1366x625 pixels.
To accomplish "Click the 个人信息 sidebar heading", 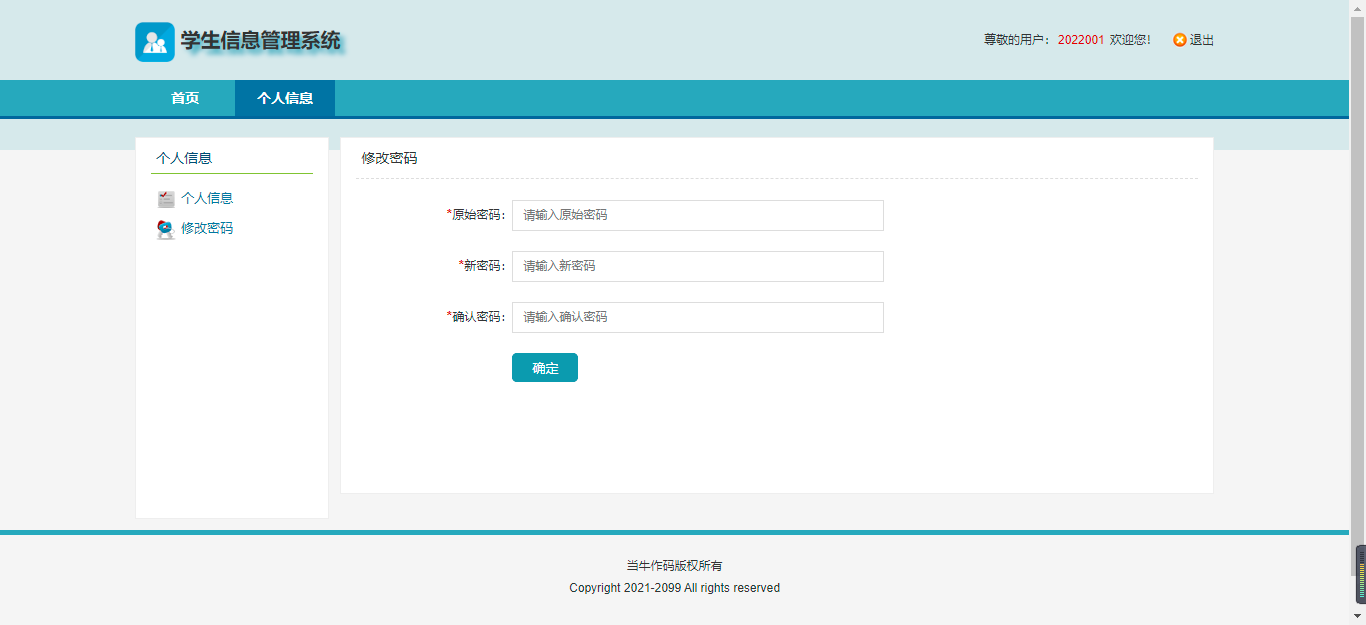I will (184, 158).
